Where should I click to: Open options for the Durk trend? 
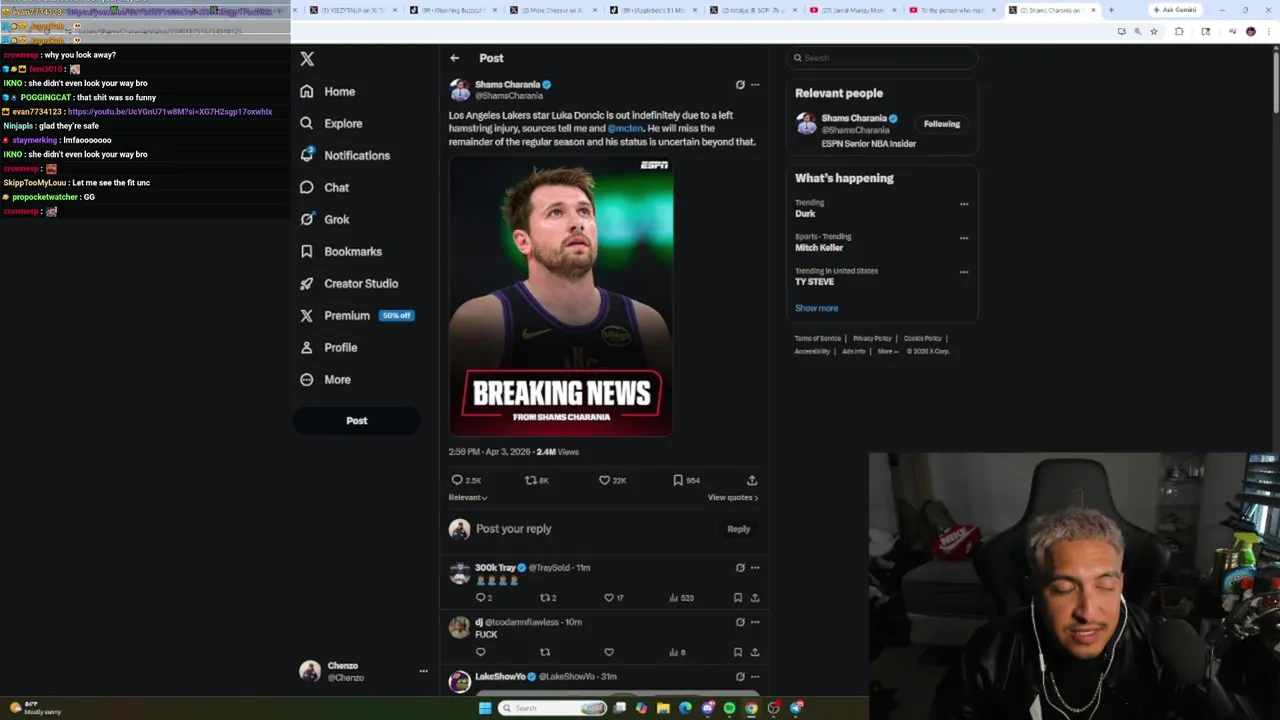pyautogui.click(x=964, y=204)
